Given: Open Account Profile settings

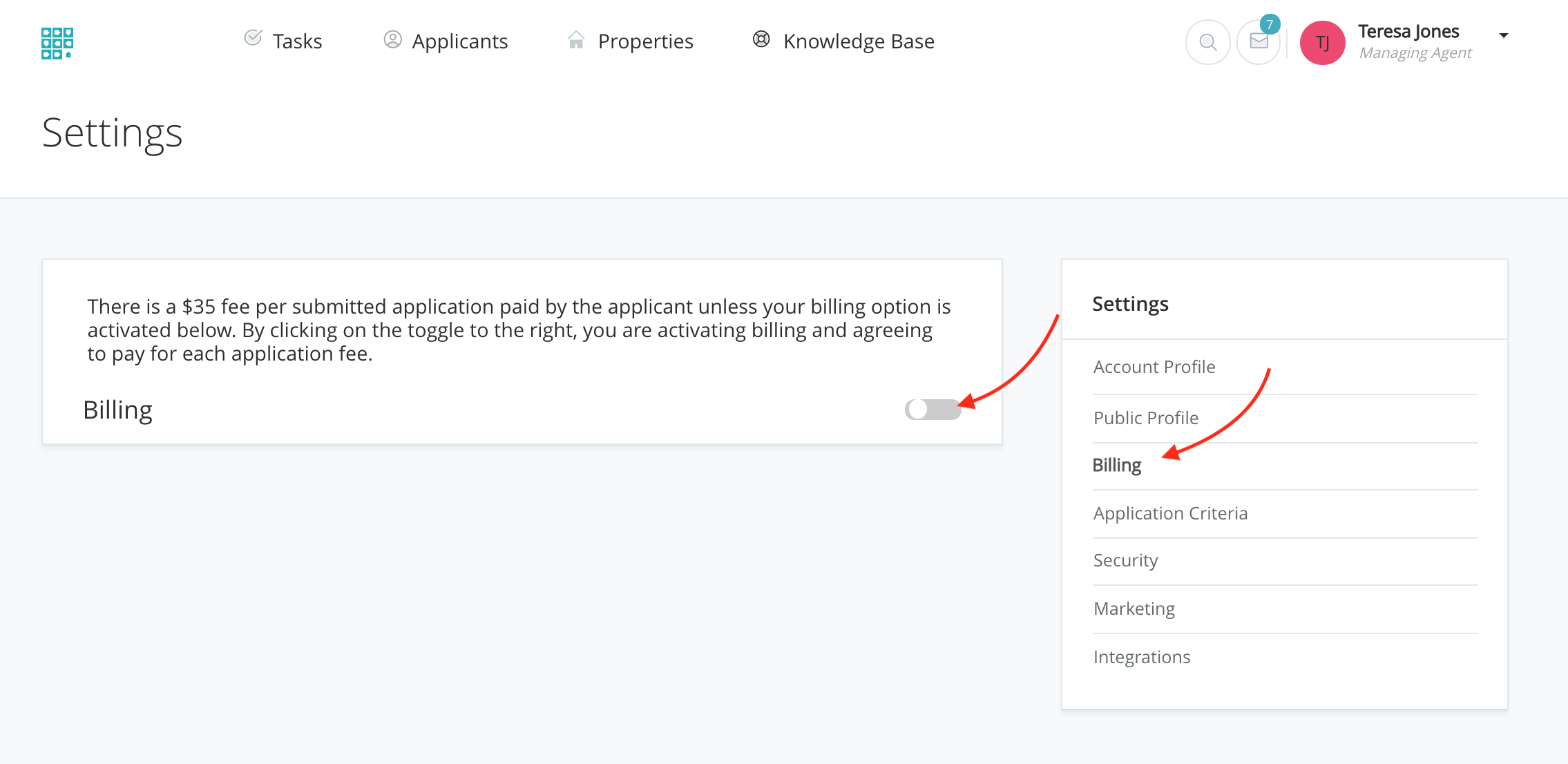Looking at the screenshot, I should click(x=1154, y=367).
